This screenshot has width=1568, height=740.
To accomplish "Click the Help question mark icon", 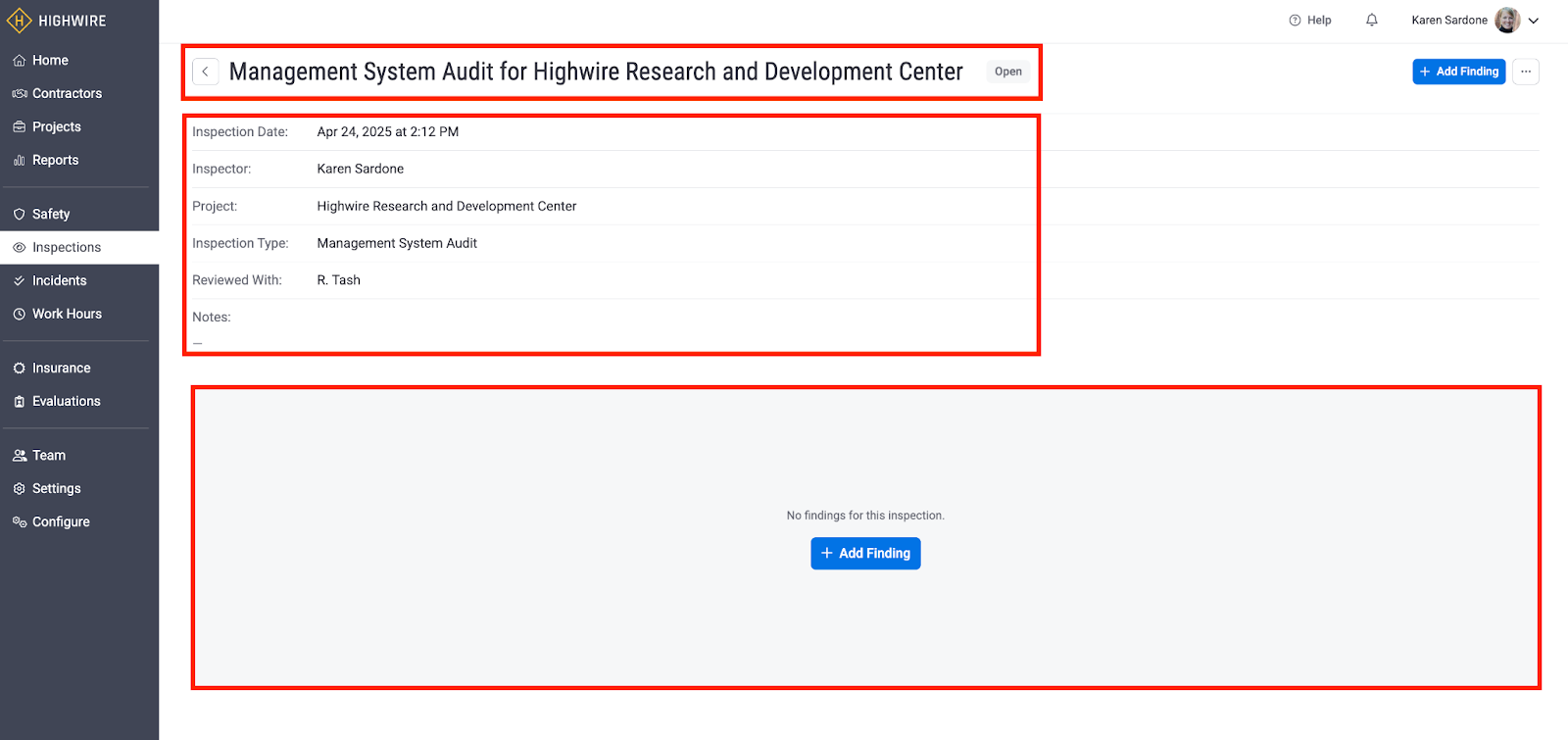I will point(1295,21).
